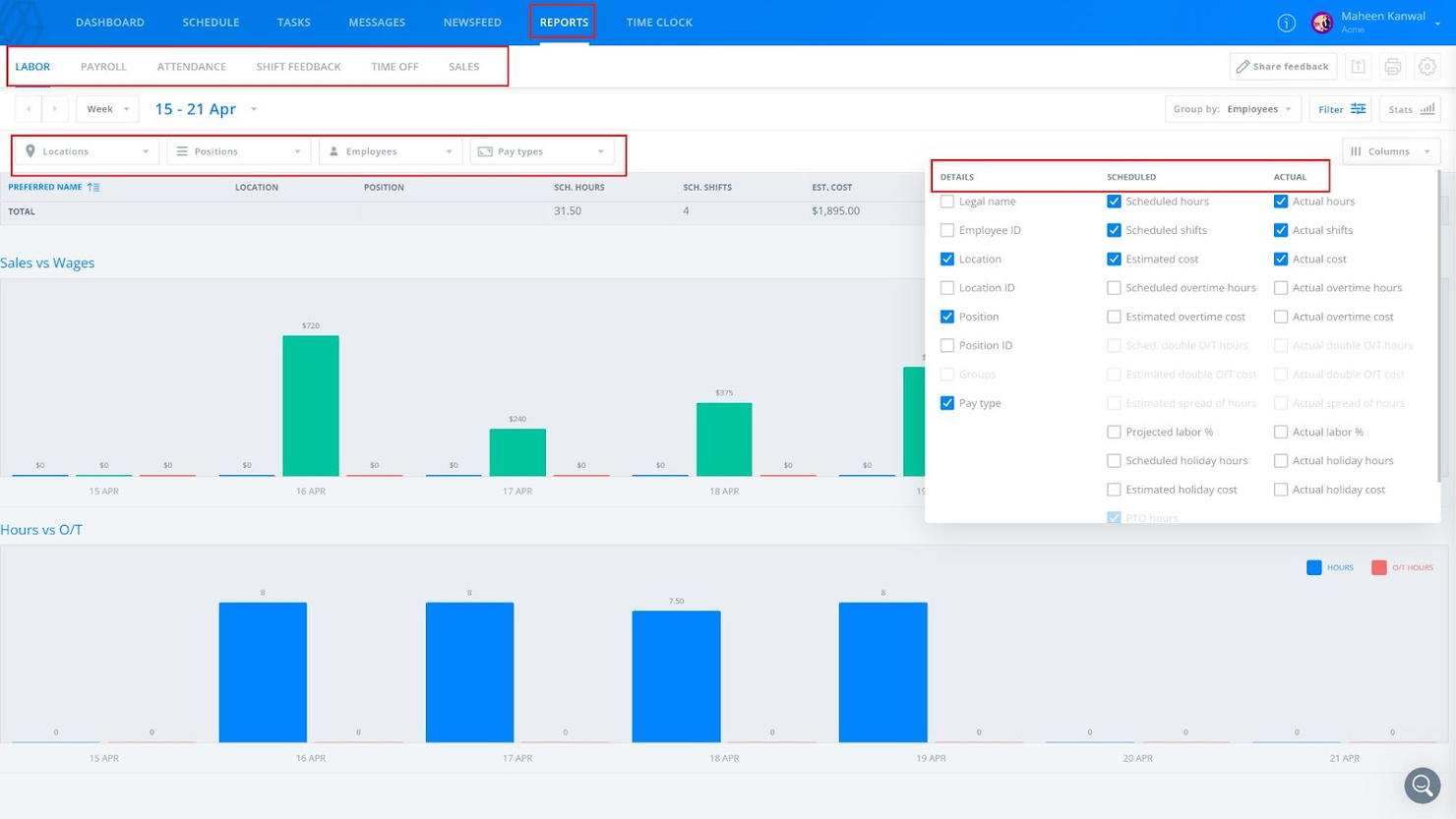Enable Actual overtime hours checkbox

pyautogui.click(x=1281, y=288)
